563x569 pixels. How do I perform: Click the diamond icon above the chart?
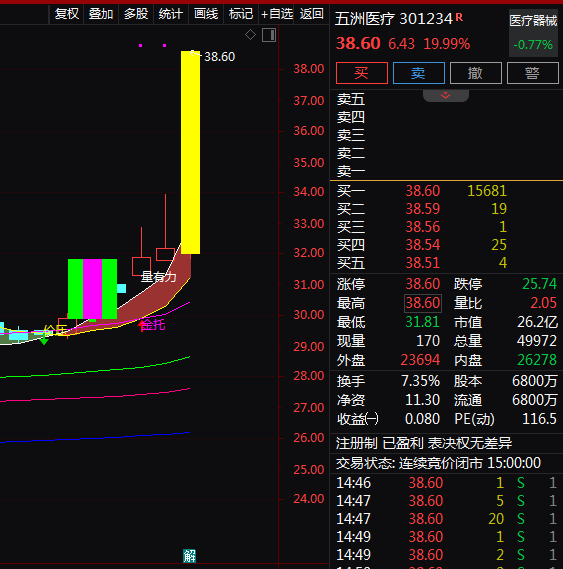(x=250, y=35)
